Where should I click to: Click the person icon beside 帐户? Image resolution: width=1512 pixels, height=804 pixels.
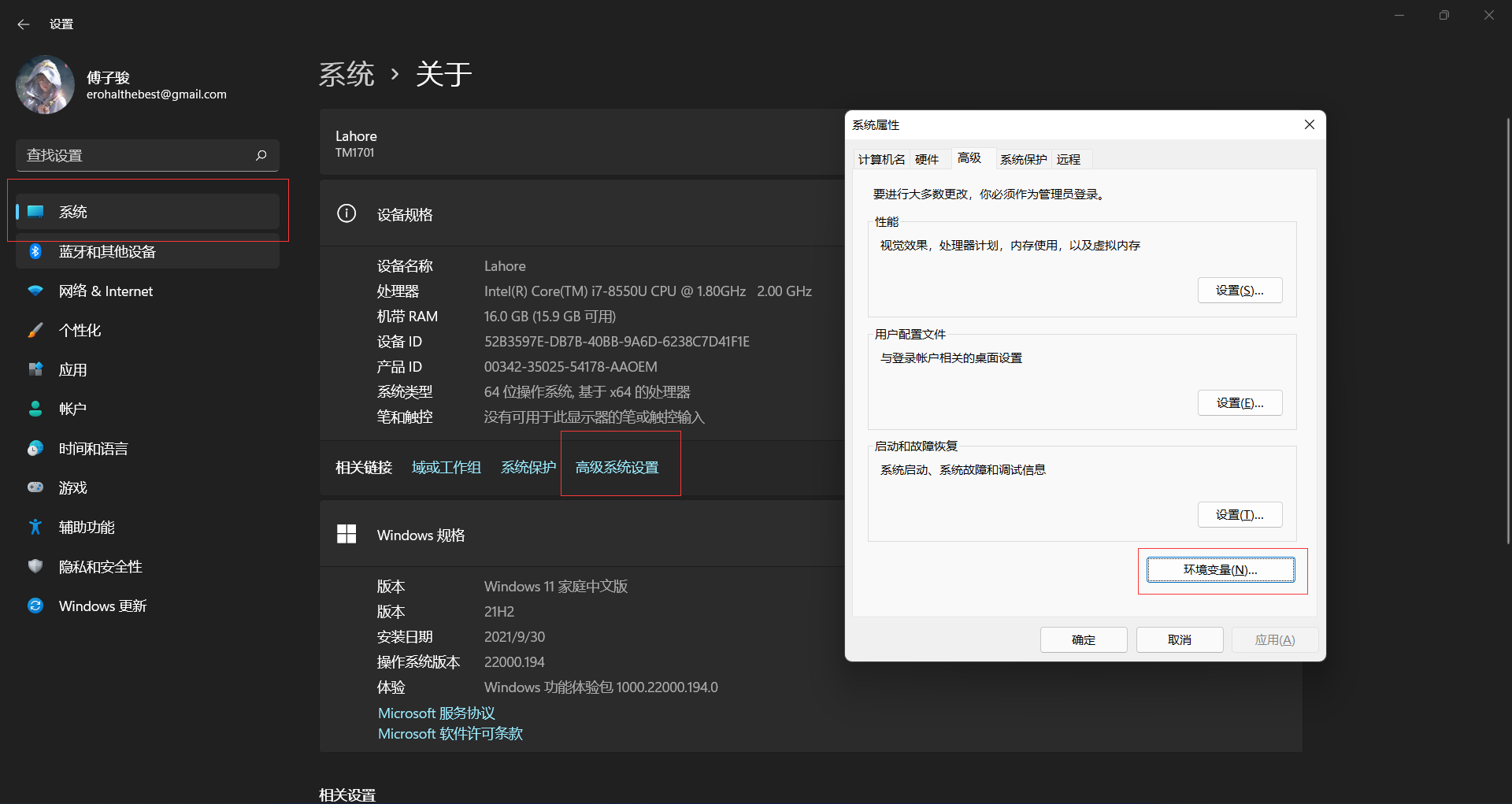pyautogui.click(x=35, y=409)
